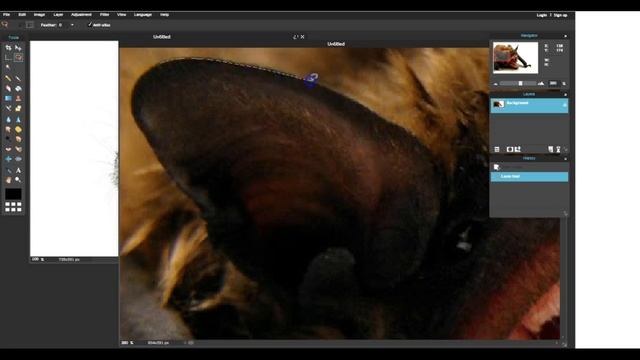Select the Eraser tool
640x360 pixels.
(x=8, y=88)
